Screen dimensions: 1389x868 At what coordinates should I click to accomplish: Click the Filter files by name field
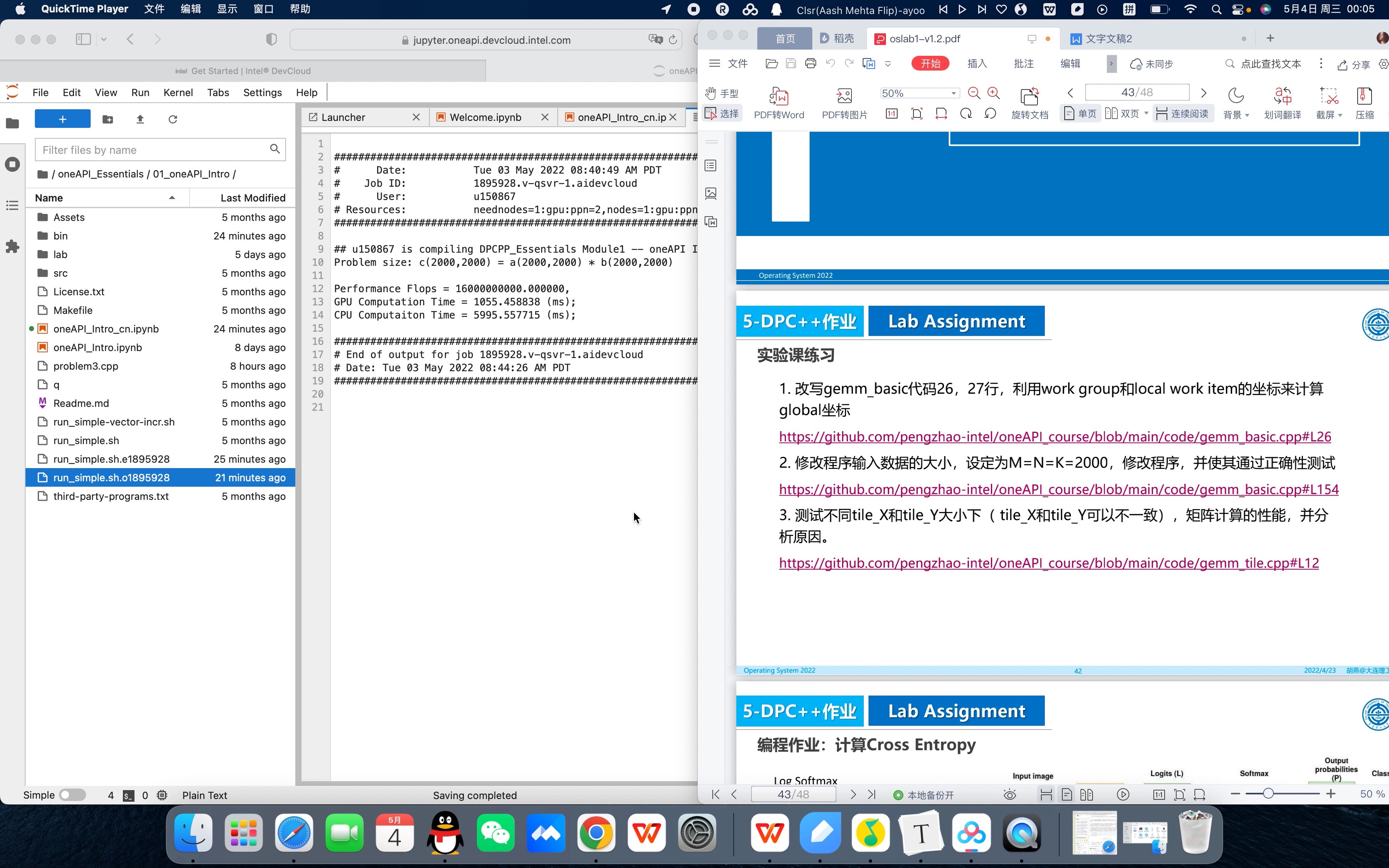coord(152,150)
